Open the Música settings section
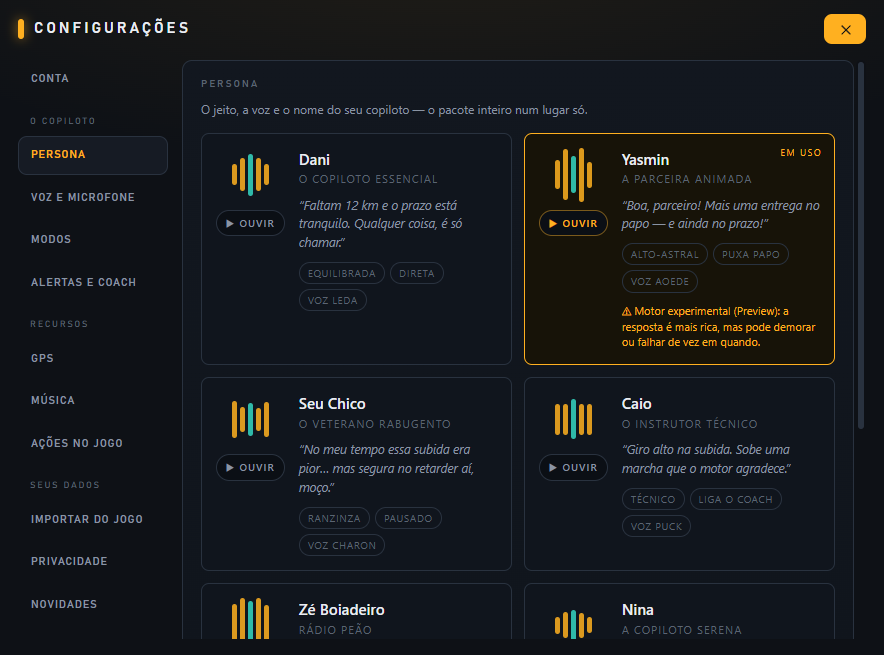This screenshot has width=884, height=655. [x=52, y=400]
